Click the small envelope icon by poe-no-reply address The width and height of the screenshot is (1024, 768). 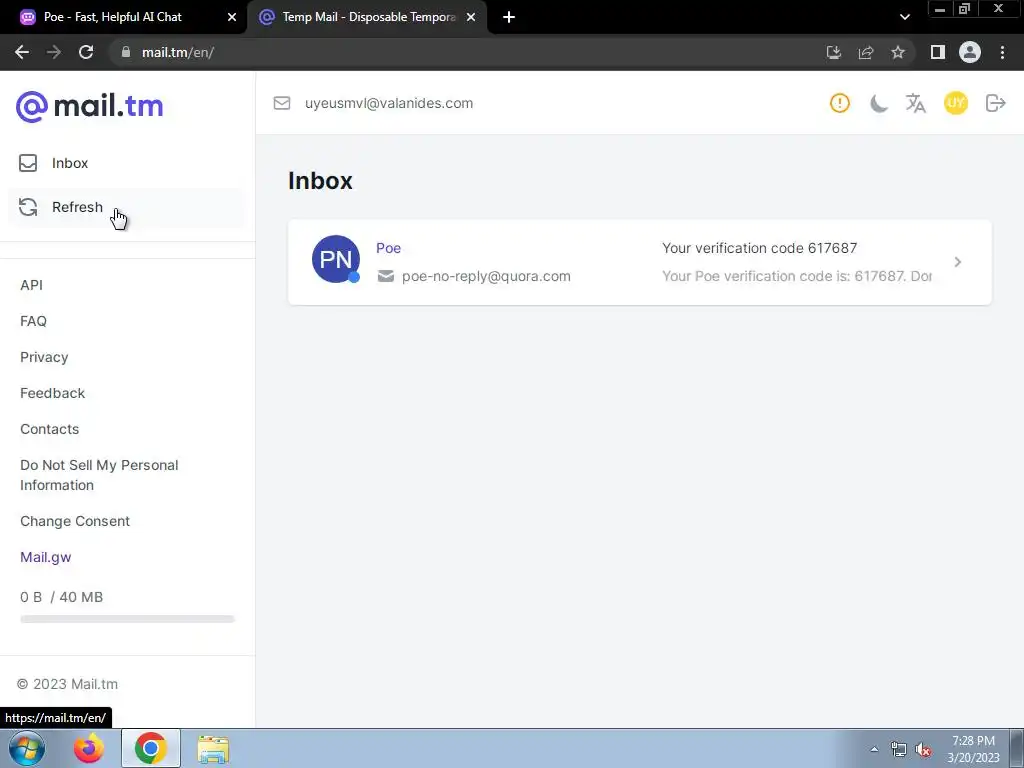(386, 276)
